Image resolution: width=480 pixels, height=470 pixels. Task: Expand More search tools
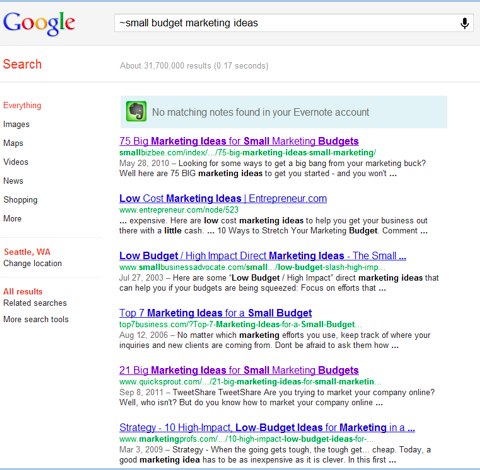tap(36, 319)
